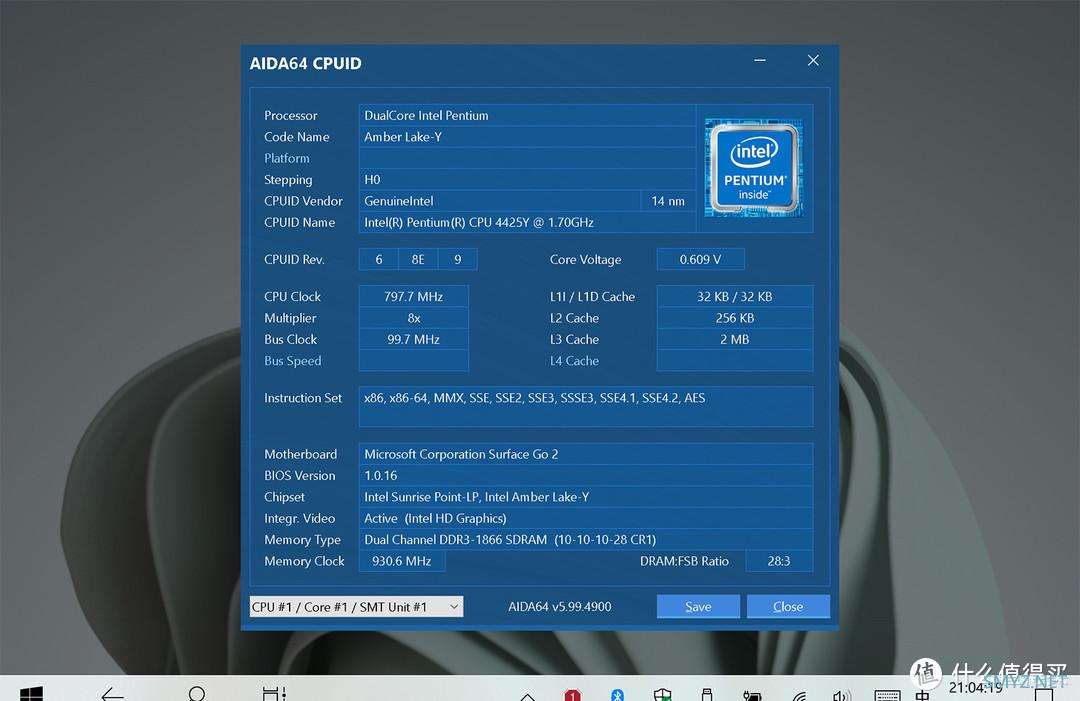This screenshot has width=1080, height=701.
Task: Click L2 cache '256 KB' value
Action: (735, 318)
